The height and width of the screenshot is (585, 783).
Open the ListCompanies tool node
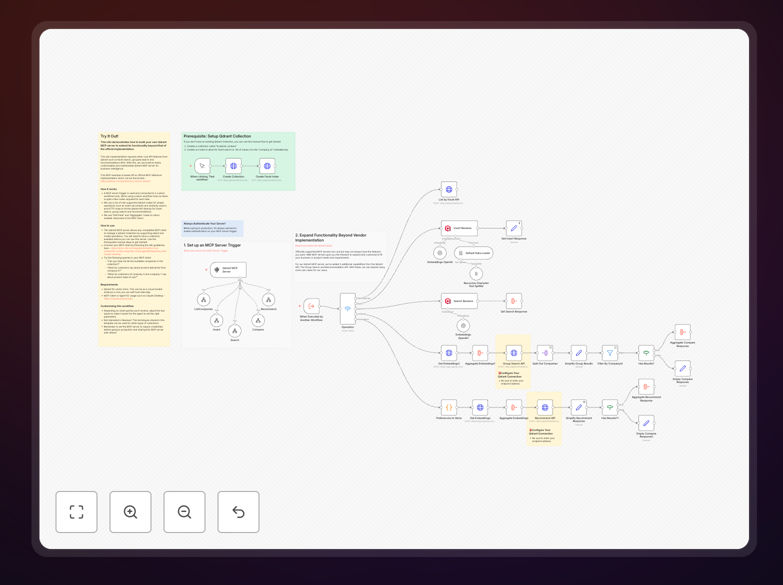point(203,300)
